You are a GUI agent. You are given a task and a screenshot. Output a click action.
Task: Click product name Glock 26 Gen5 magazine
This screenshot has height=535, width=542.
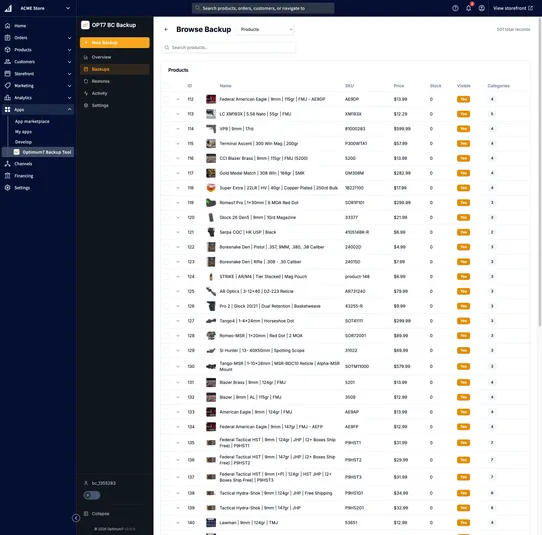click(258, 217)
